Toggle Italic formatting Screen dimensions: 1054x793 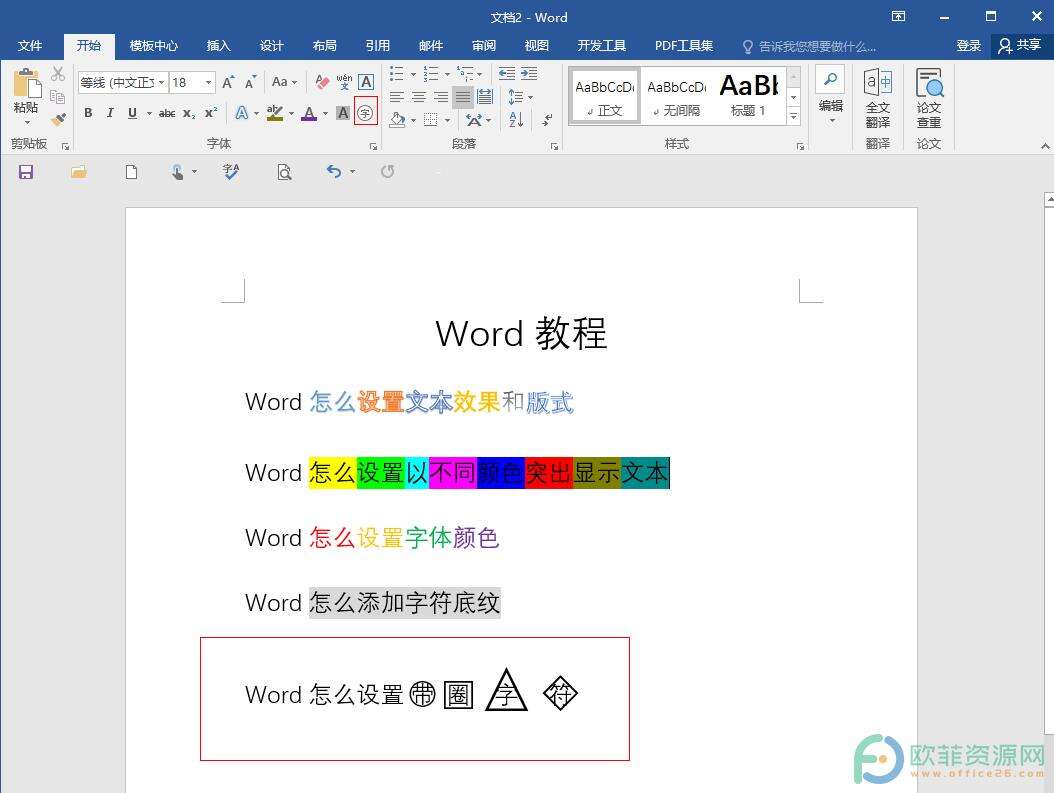tap(110, 113)
